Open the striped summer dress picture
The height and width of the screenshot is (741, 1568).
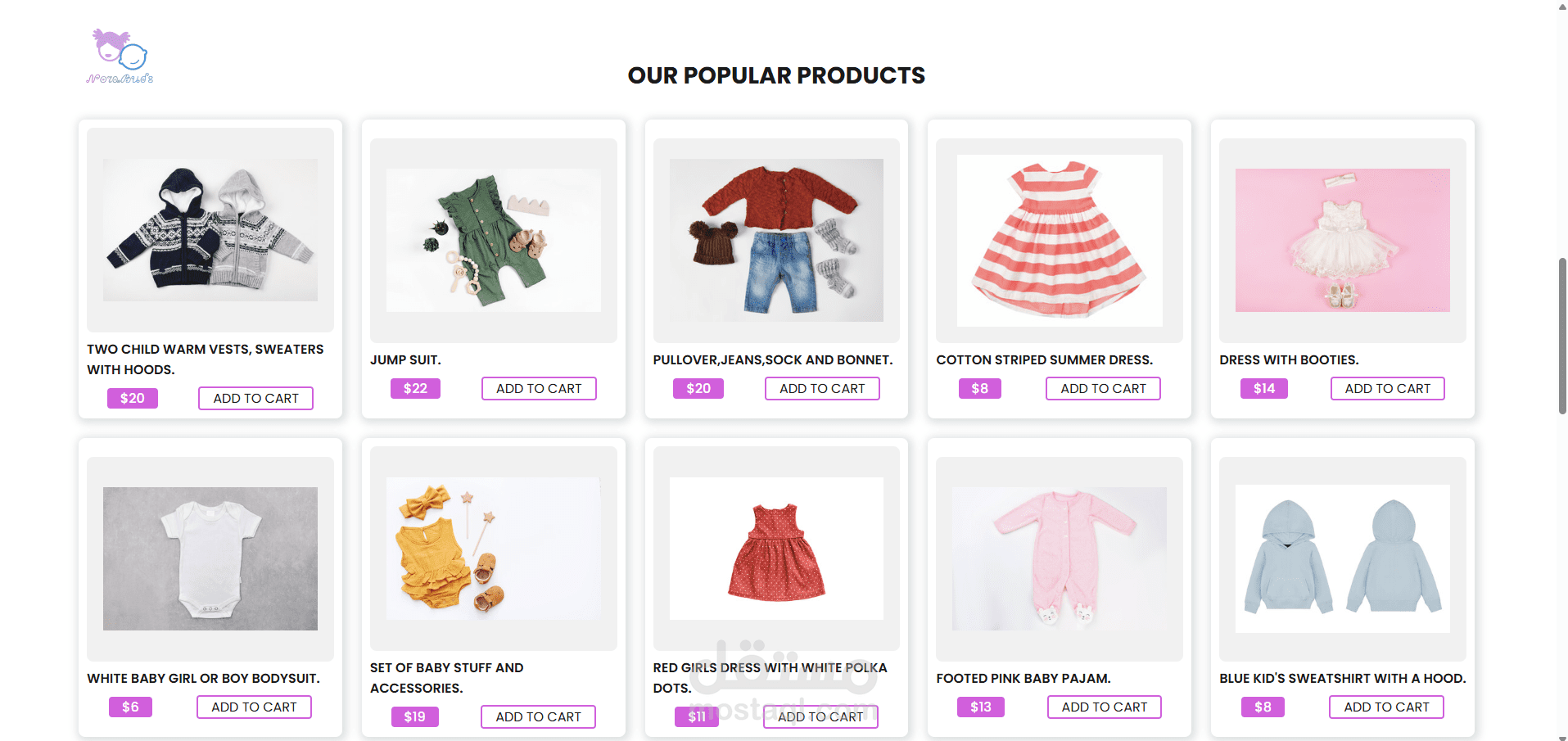pos(1060,240)
